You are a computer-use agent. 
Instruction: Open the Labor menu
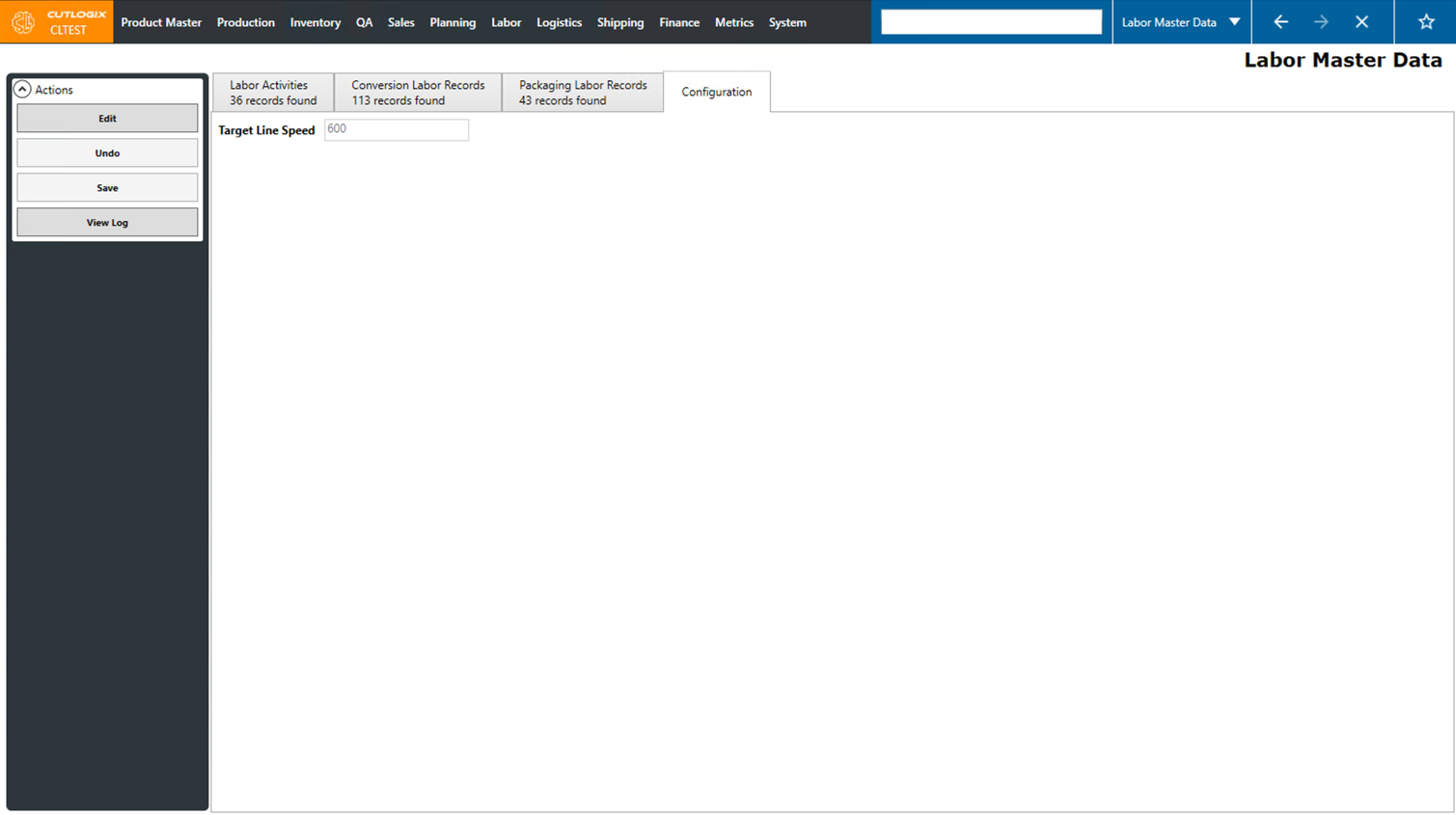point(506,22)
